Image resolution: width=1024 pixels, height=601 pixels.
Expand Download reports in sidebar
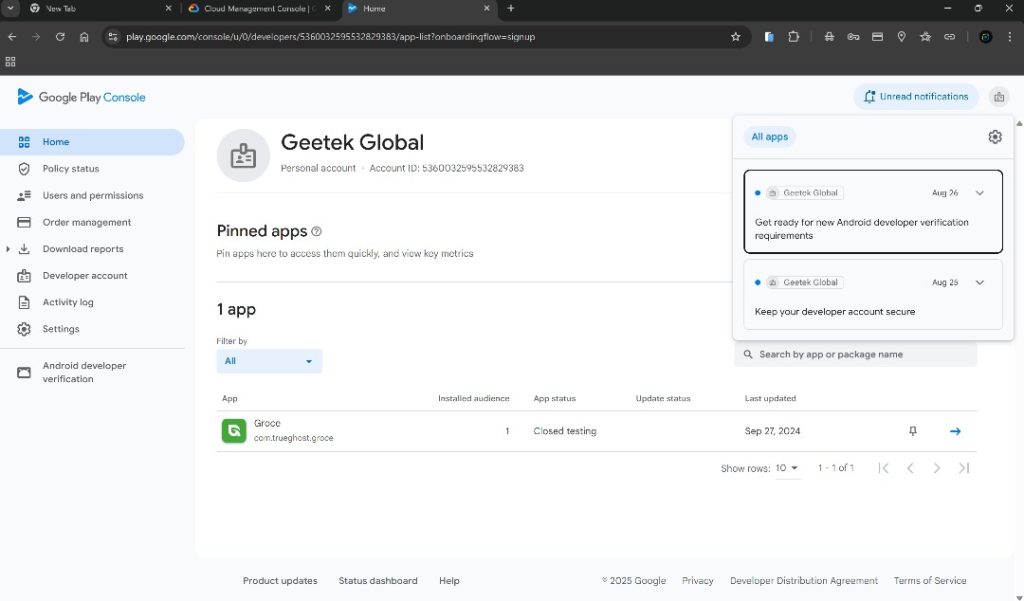pos(9,249)
